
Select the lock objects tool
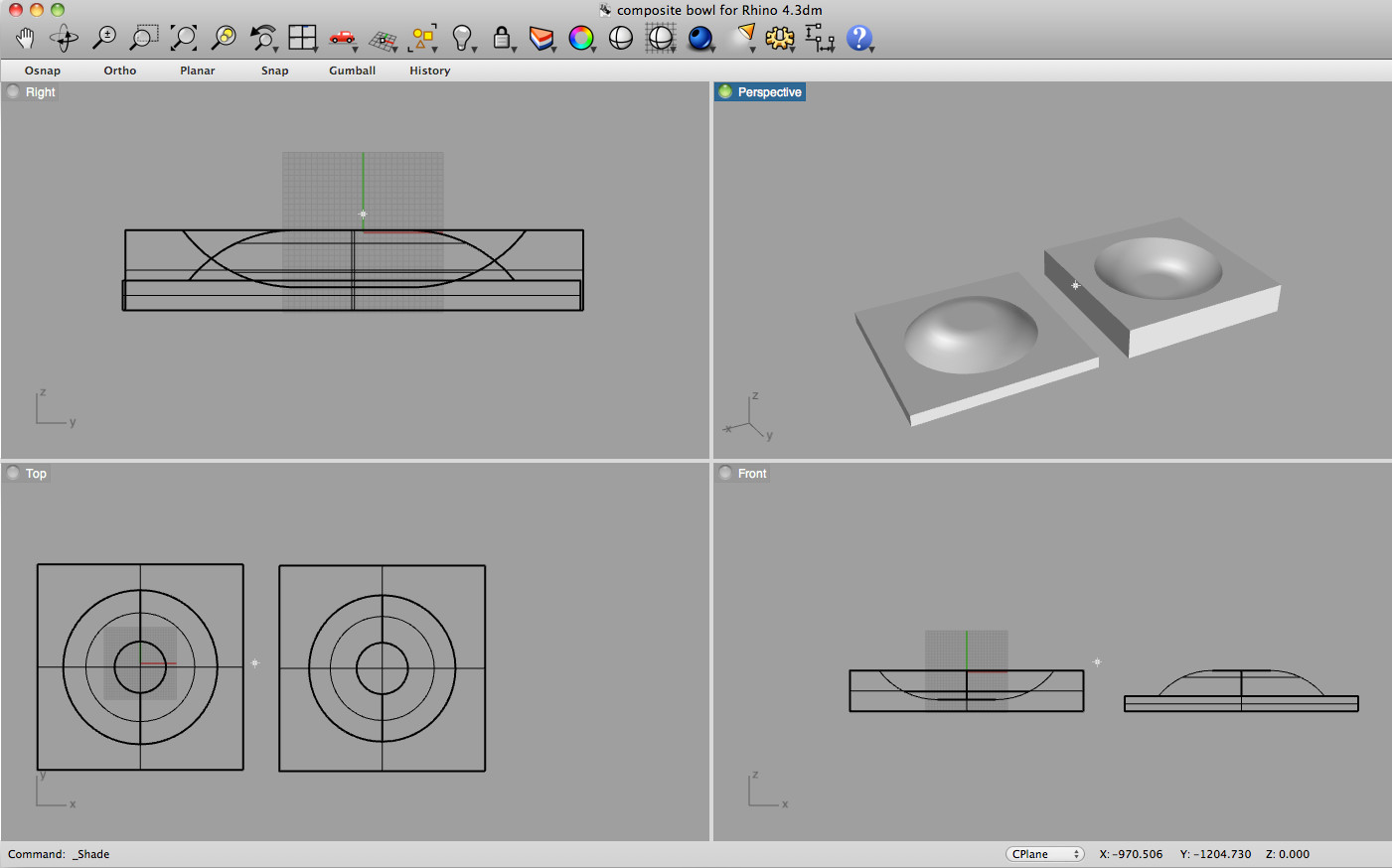click(502, 37)
